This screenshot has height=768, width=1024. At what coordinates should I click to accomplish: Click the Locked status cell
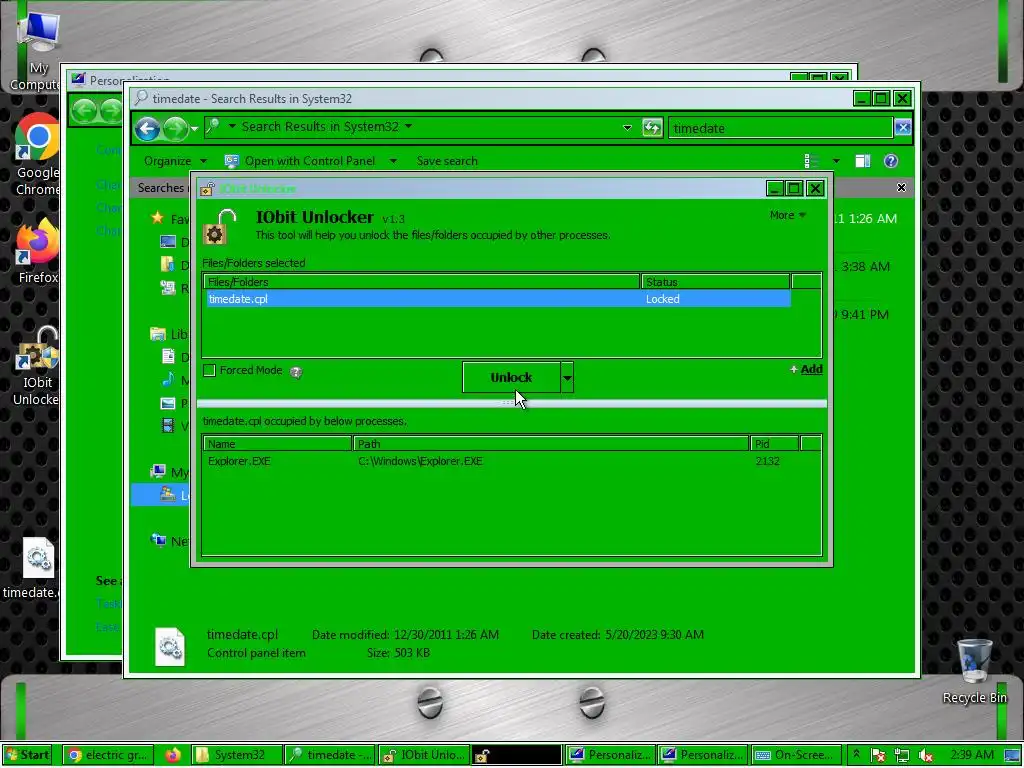(x=662, y=299)
